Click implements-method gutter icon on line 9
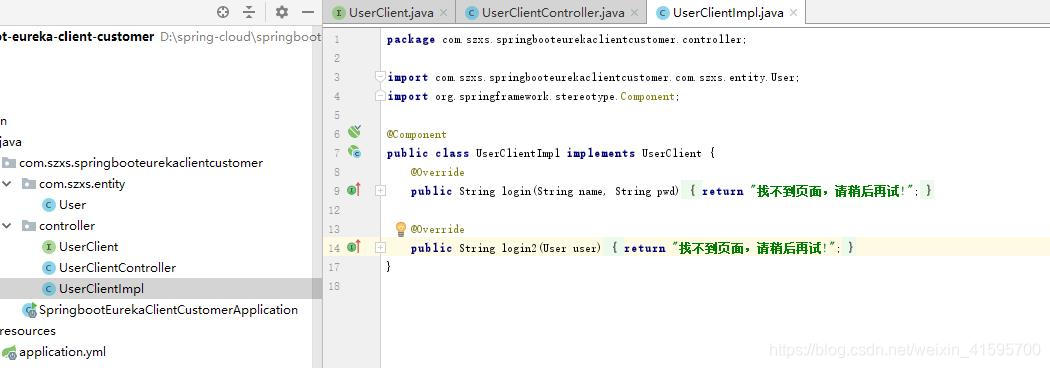The width and height of the screenshot is (1050, 368). 354,191
